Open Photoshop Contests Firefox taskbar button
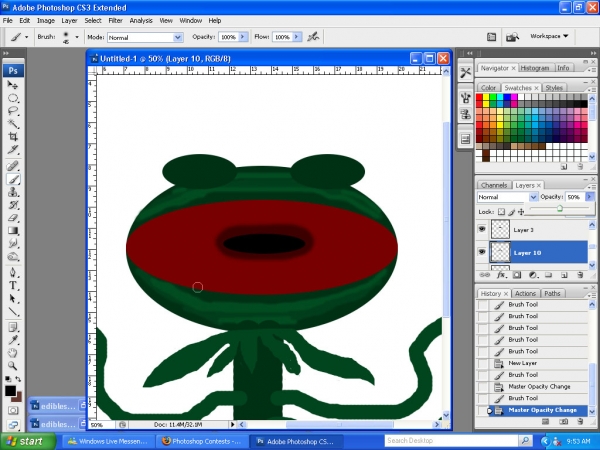 (201, 442)
